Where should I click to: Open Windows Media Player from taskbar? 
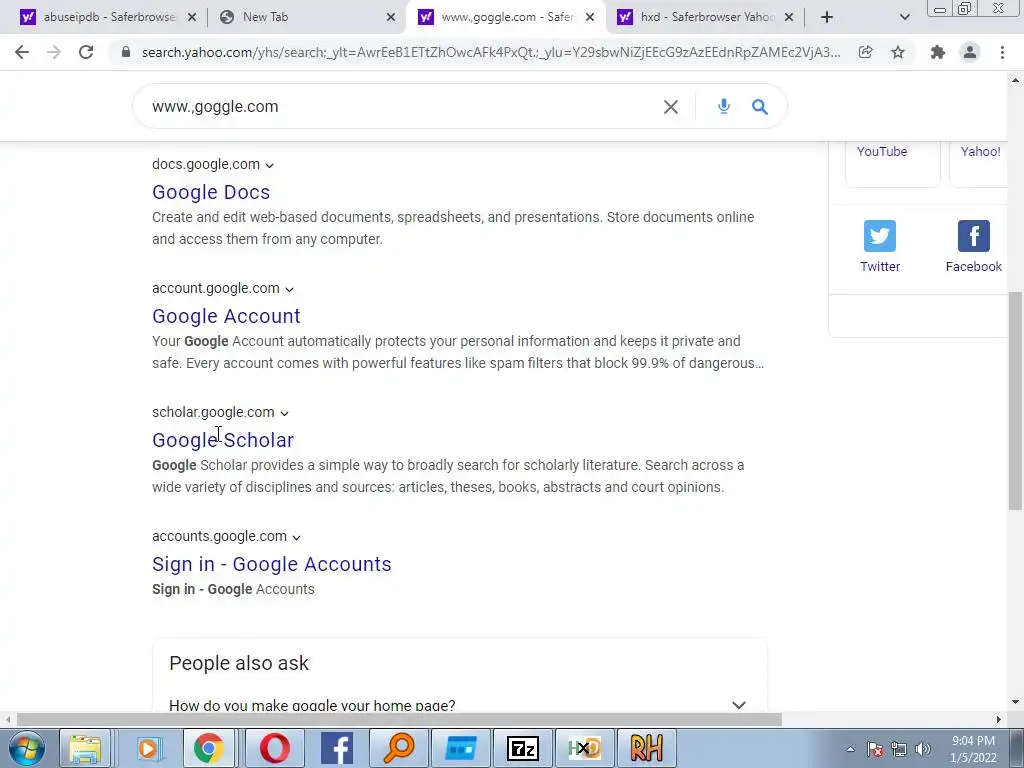(148, 748)
